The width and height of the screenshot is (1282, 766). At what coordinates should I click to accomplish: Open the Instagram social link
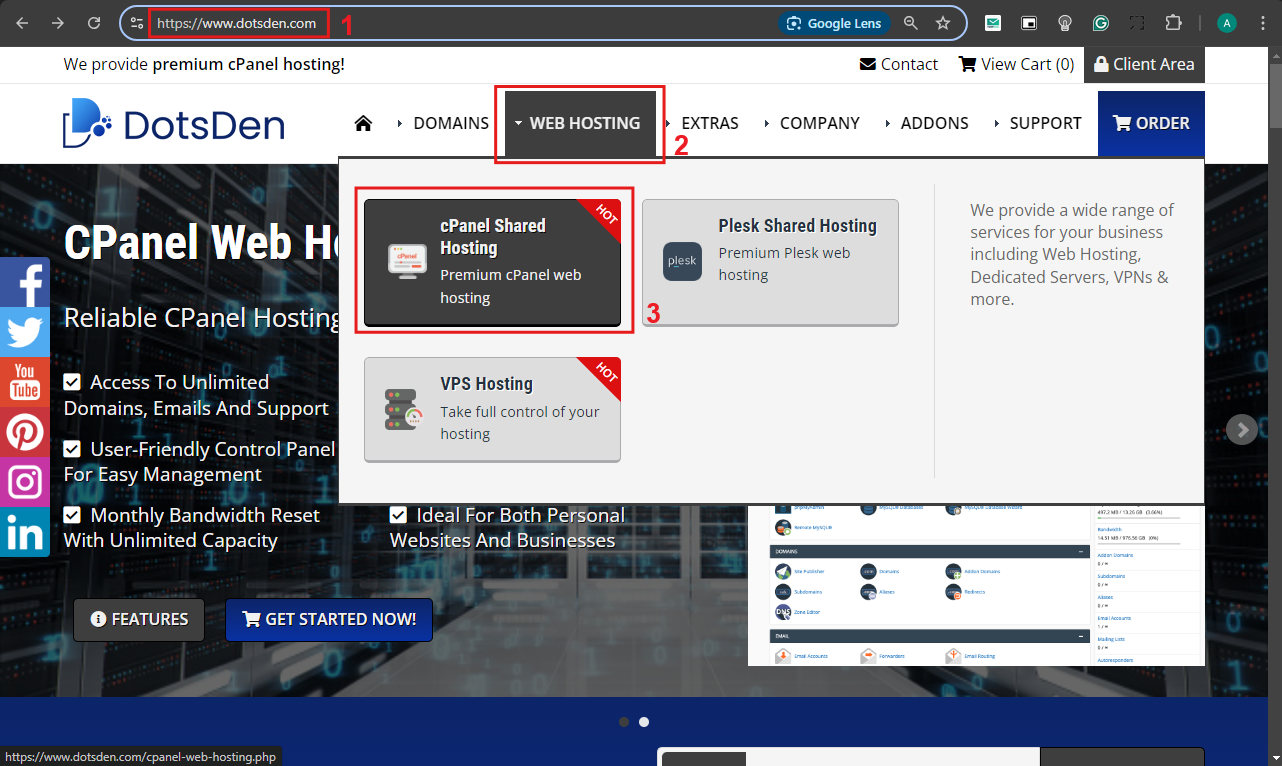pyautogui.click(x=24, y=483)
